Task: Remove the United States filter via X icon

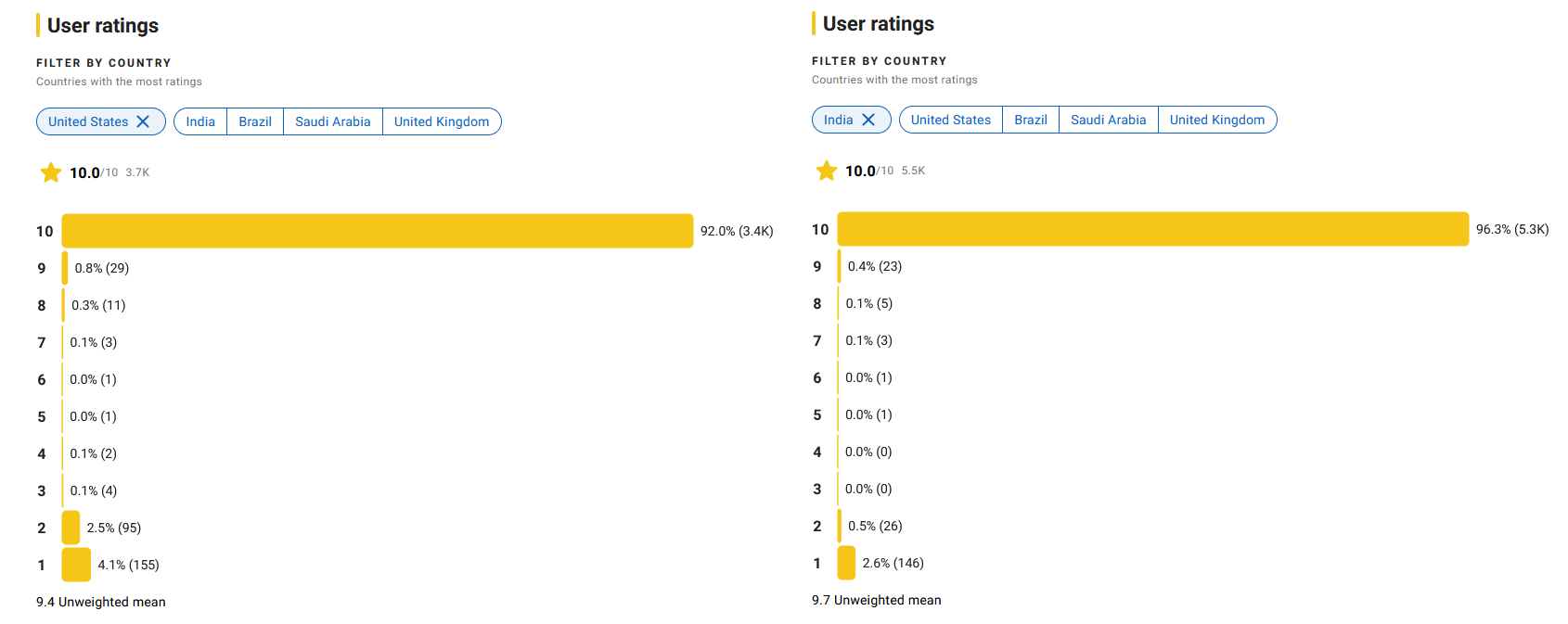Action: pyautogui.click(x=143, y=121)
